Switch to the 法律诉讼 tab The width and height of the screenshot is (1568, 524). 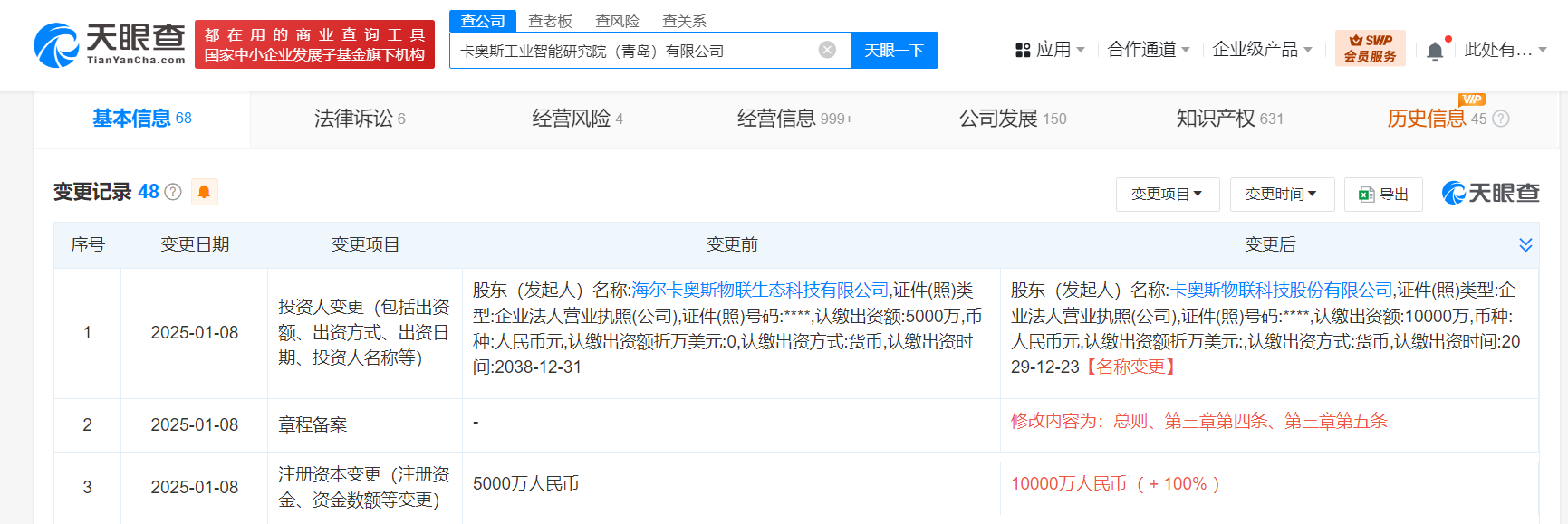click(360, 119)
